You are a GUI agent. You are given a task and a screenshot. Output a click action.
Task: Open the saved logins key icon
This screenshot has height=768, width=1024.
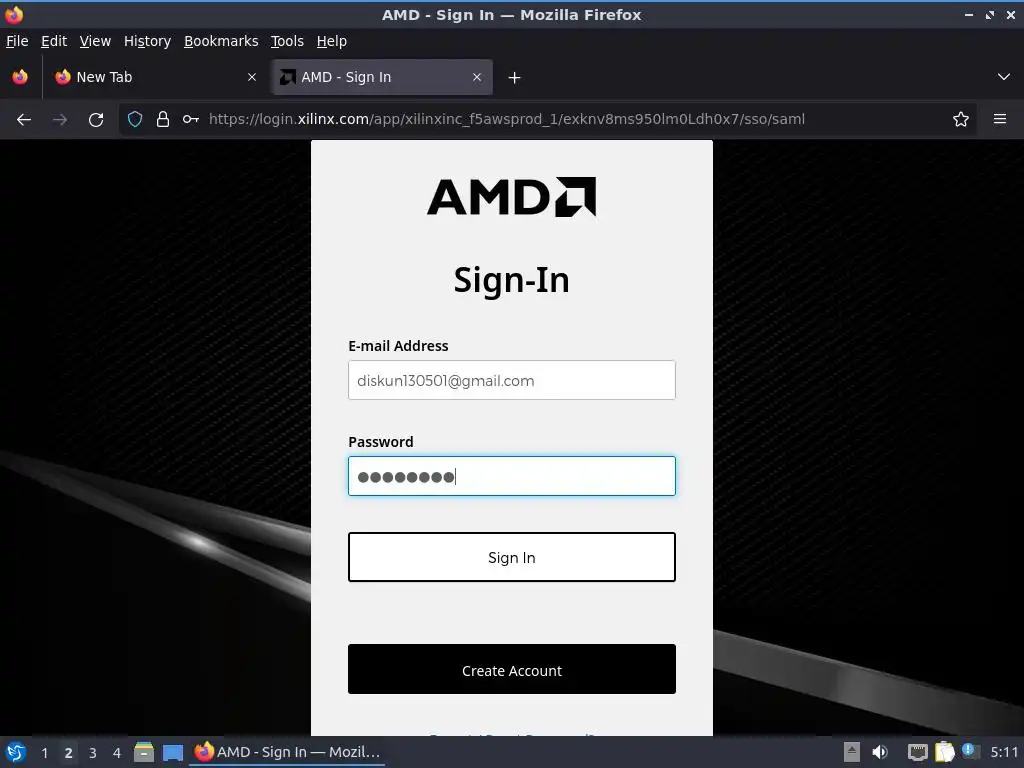191,120
